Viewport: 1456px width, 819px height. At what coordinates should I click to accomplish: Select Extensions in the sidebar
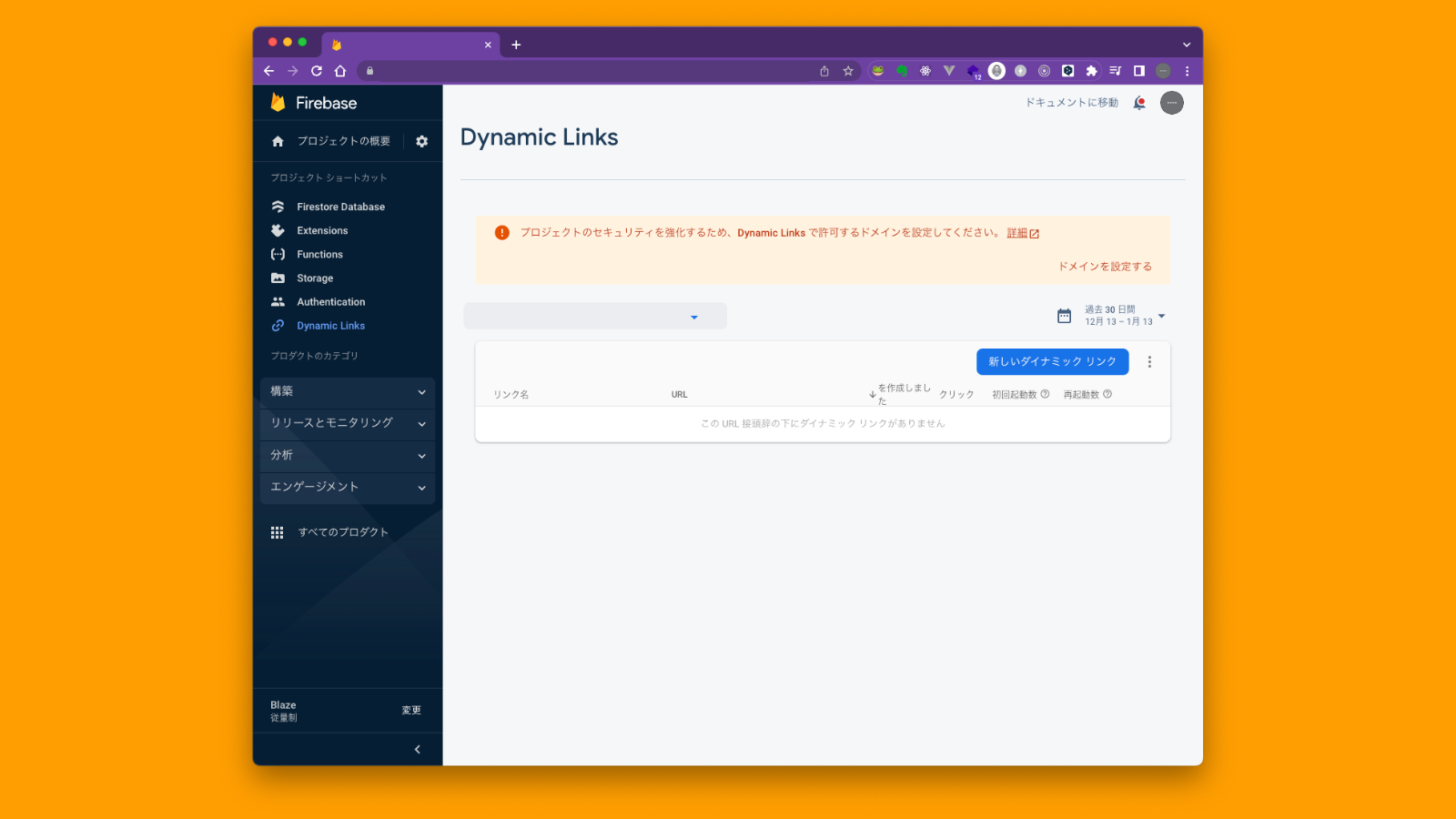click(322, 230)
